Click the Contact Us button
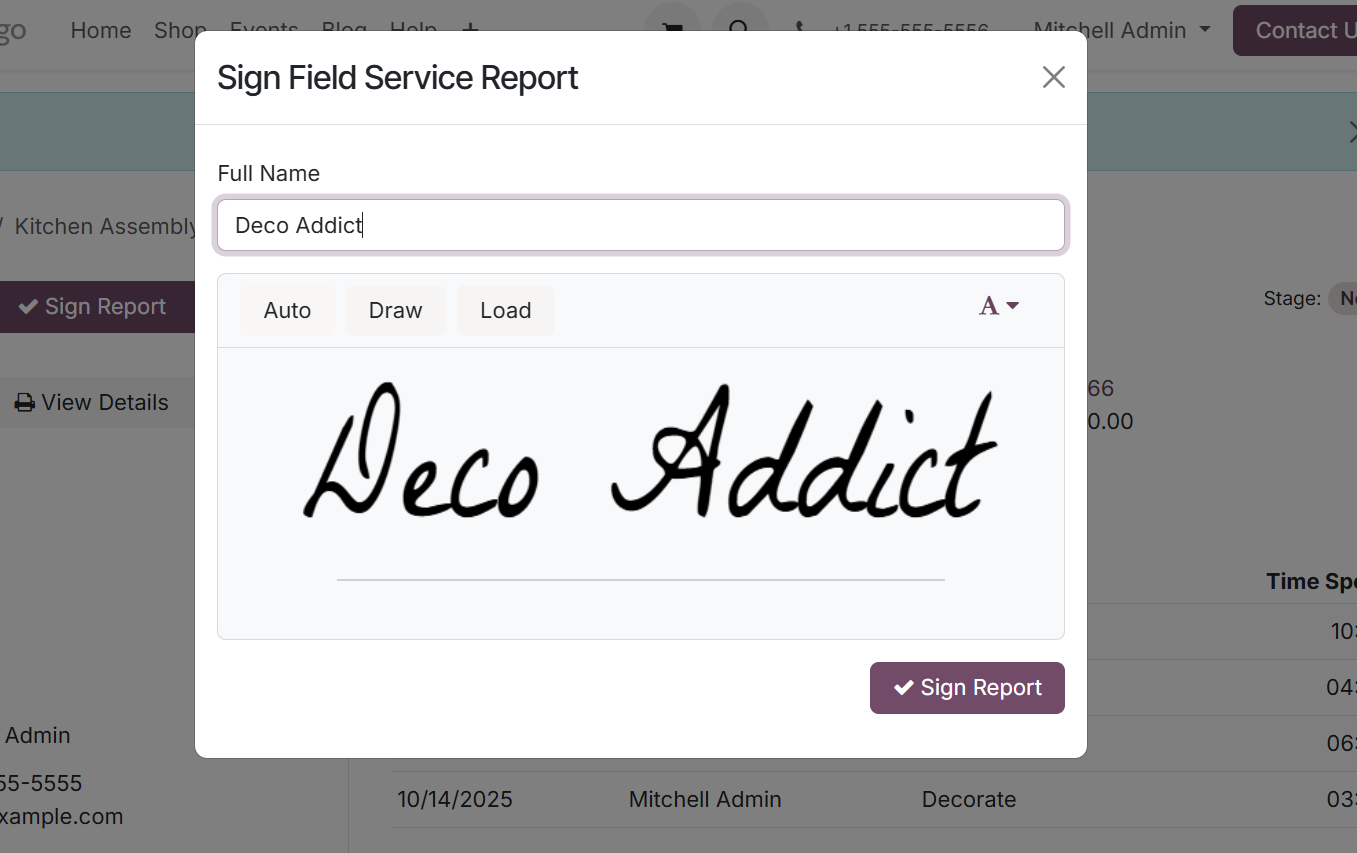The height and width of the screenshot is (853, 1357). pos(1300,31)
